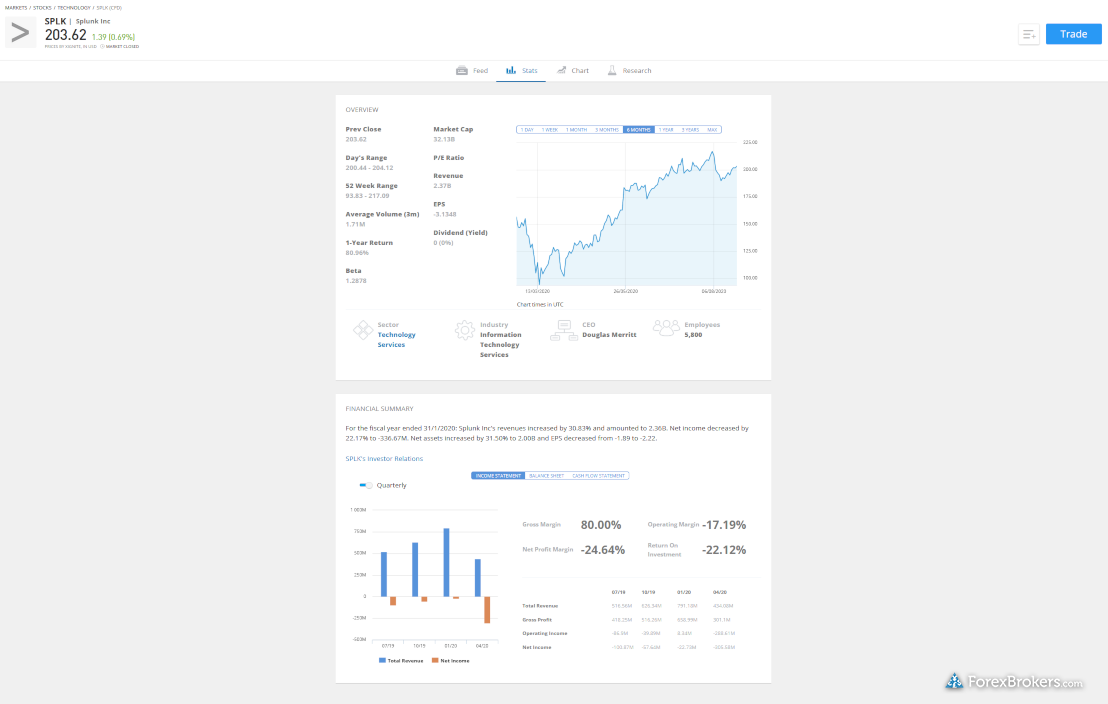
Task: Click the blue Trade button
Action: point(1073,34)
